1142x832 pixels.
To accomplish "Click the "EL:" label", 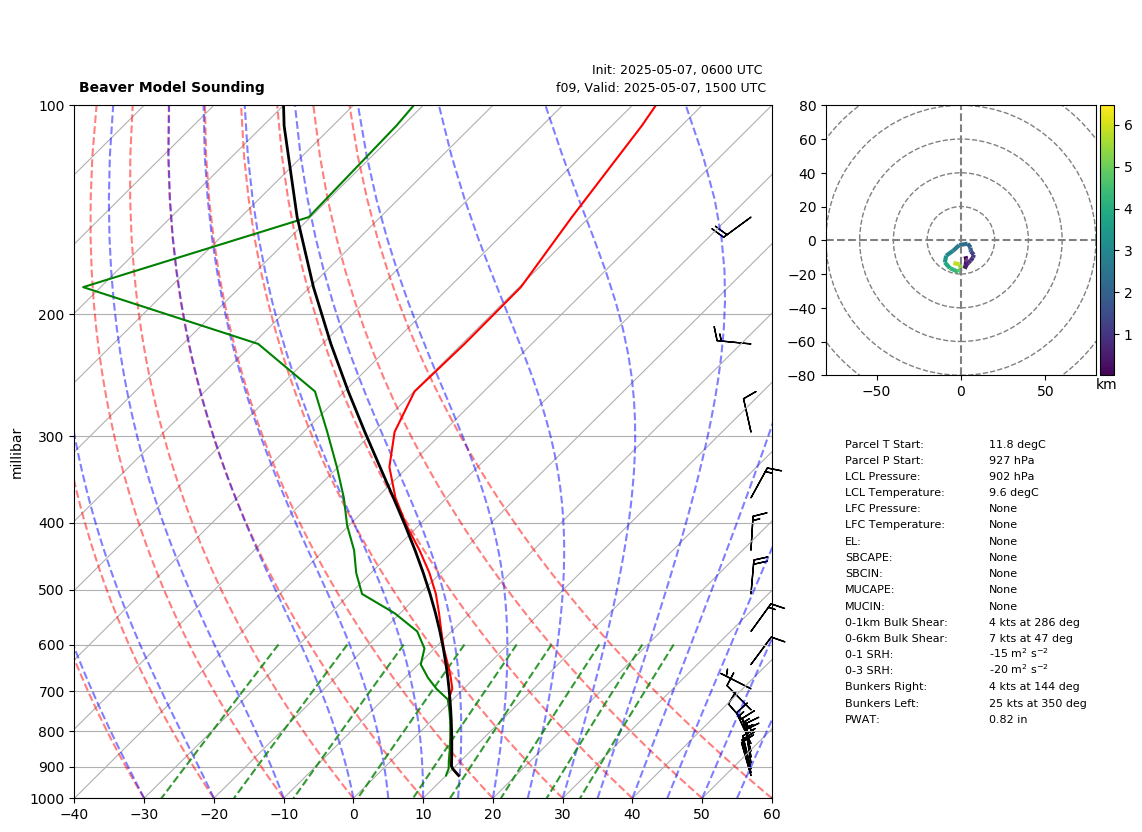I will tap(852, 541).
